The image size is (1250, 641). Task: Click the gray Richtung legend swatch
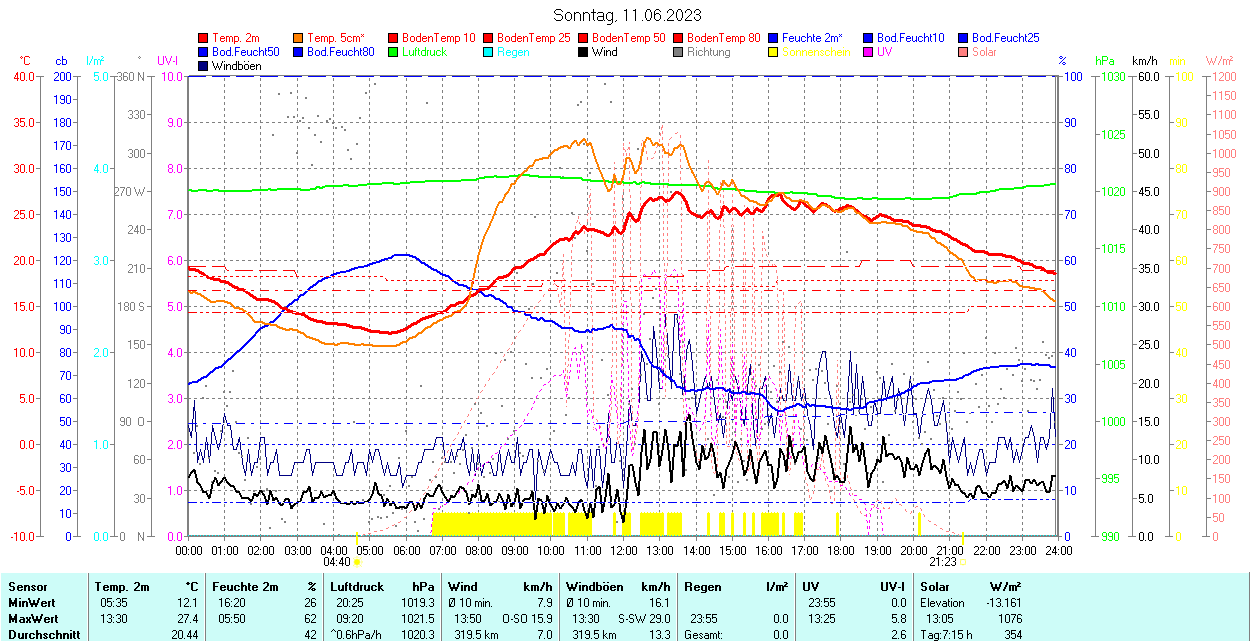pyautogui.click(x=678, y=52)
